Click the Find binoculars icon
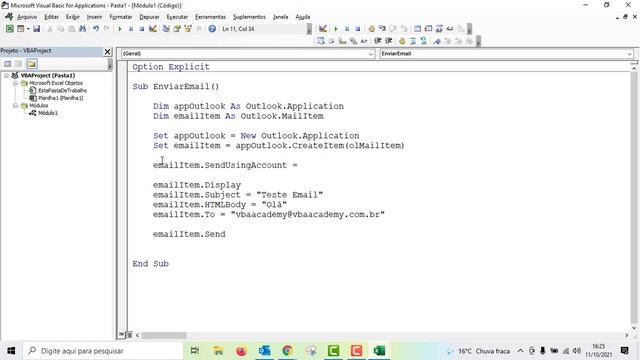The height and width of the screenshot is (360, 640). pos(82,29)
